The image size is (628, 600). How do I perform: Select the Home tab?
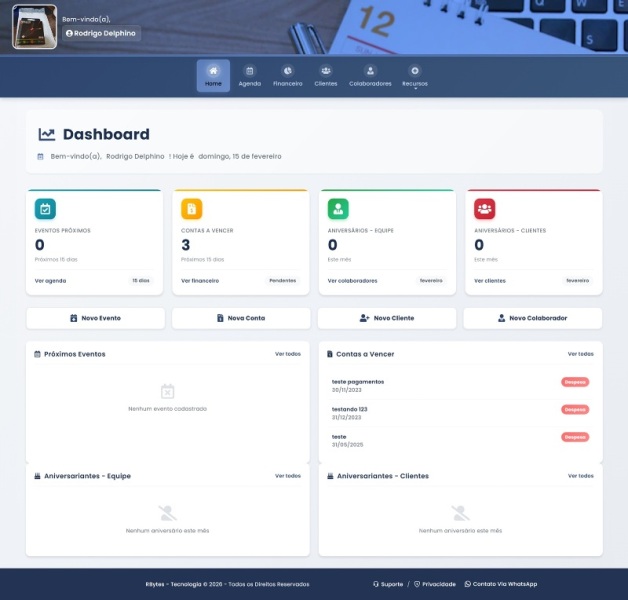[213, 76]
